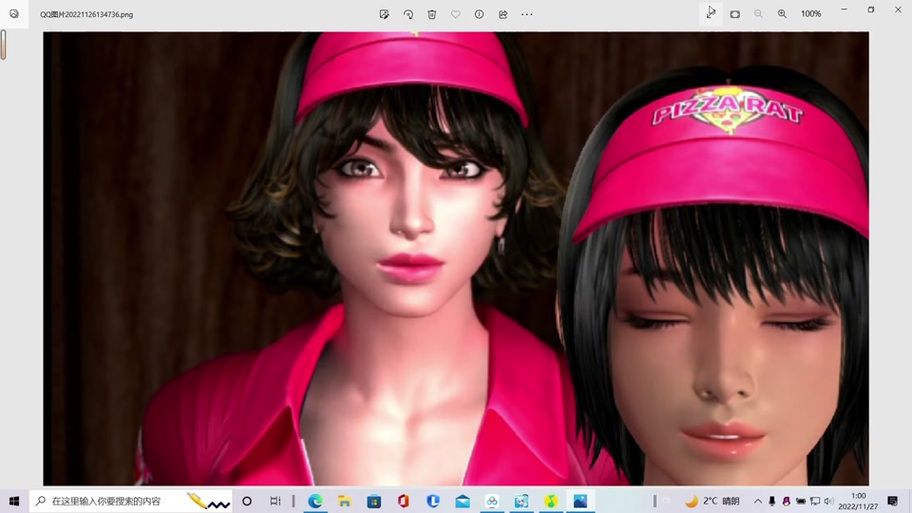Click the 100% zoom level label

(x=811, y=14)
